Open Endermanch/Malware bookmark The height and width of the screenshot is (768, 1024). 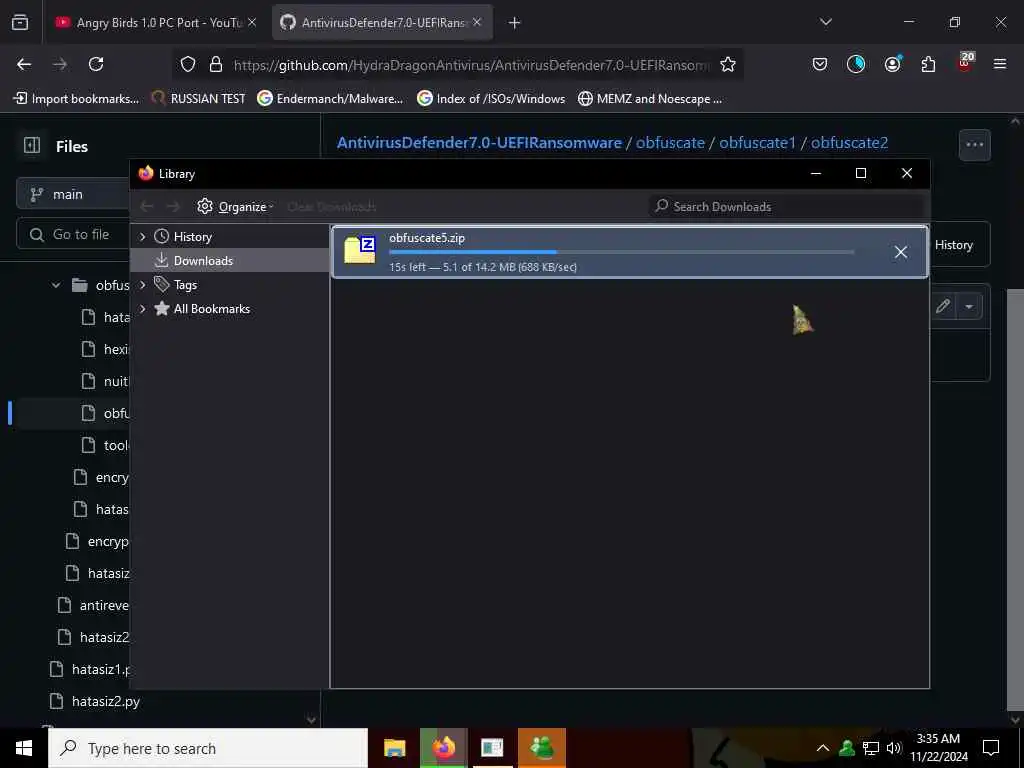[x=330, y=99]
